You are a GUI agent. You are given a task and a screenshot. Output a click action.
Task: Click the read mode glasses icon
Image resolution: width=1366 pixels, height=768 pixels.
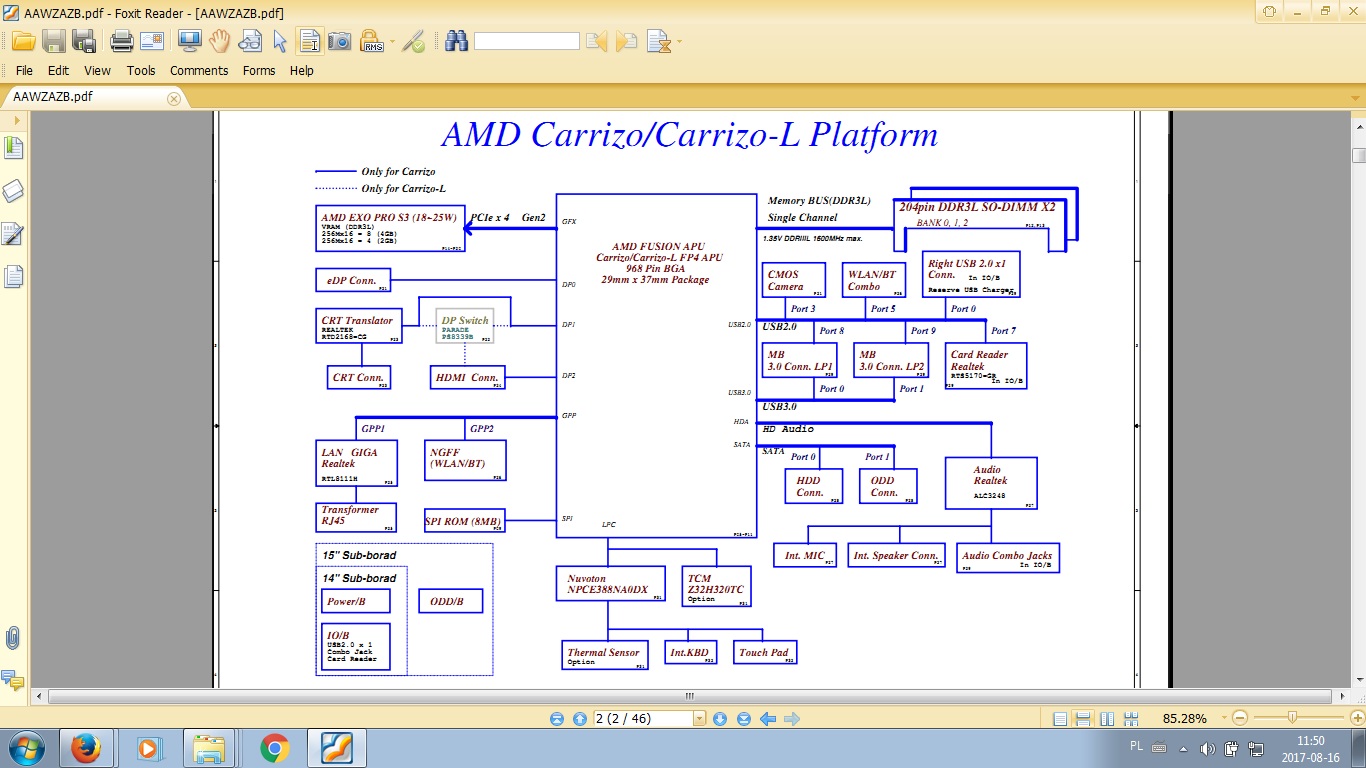(250, 41)
